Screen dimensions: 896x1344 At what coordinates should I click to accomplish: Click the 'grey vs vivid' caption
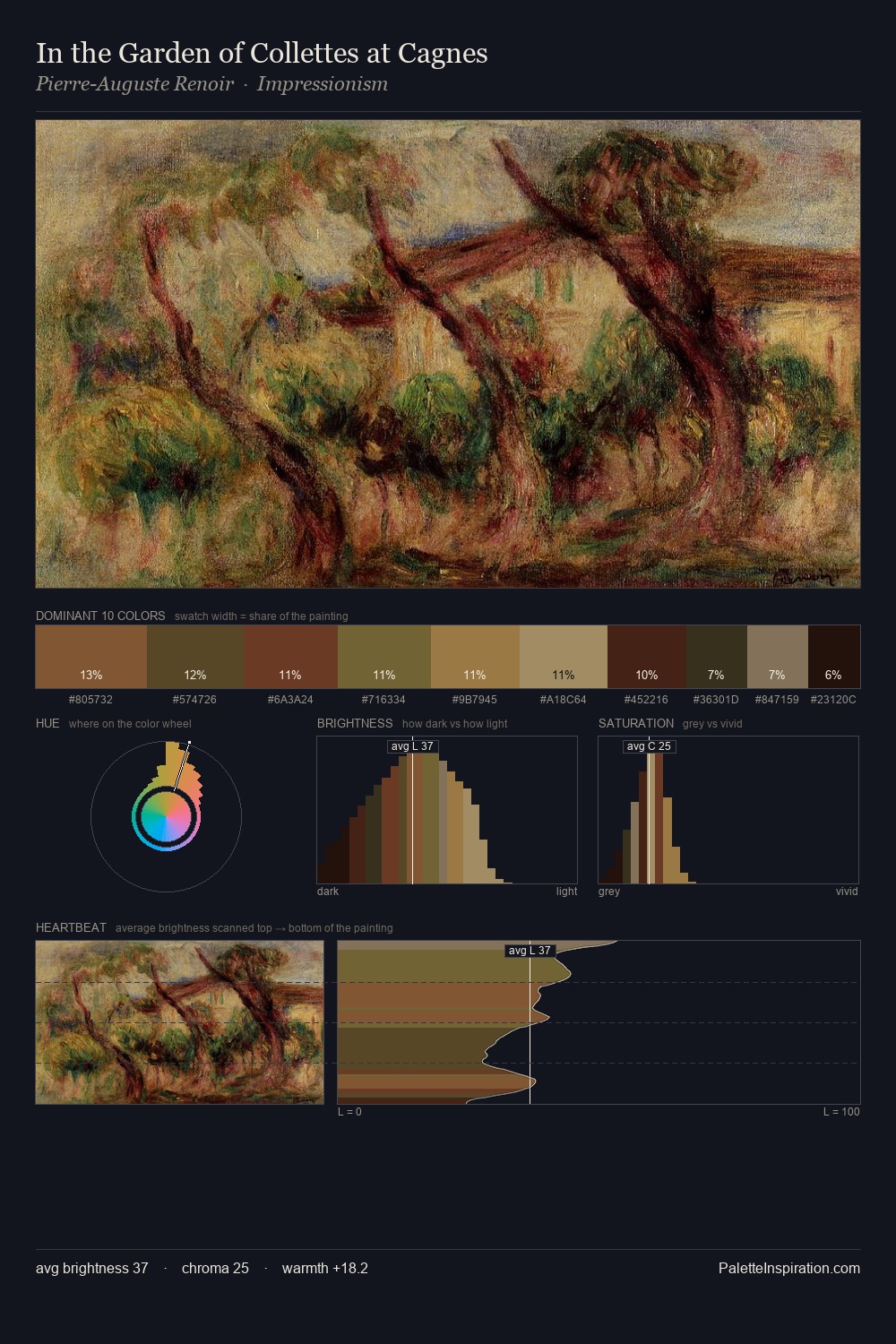click(712, 724)
